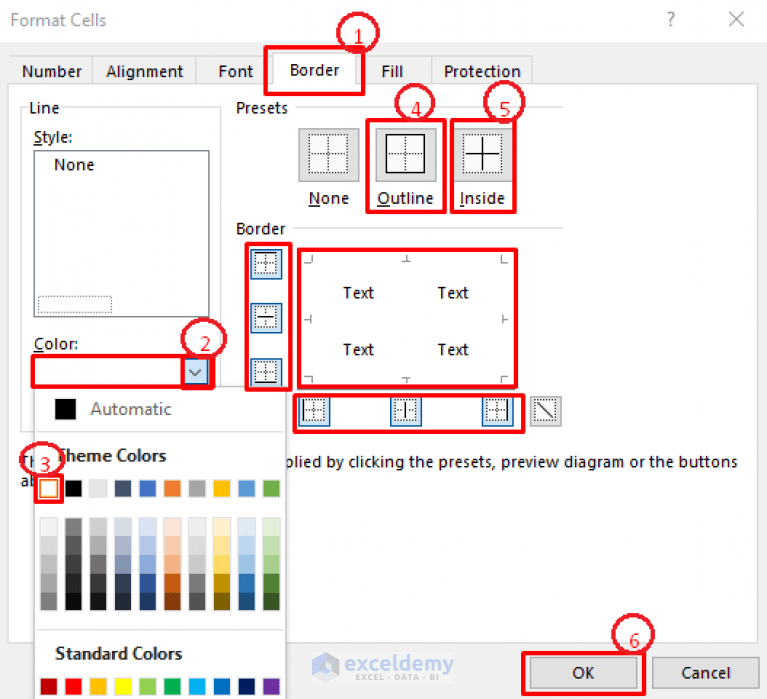
Task: Open the Color dropdown arrow
Action: (x=196, y=373)
